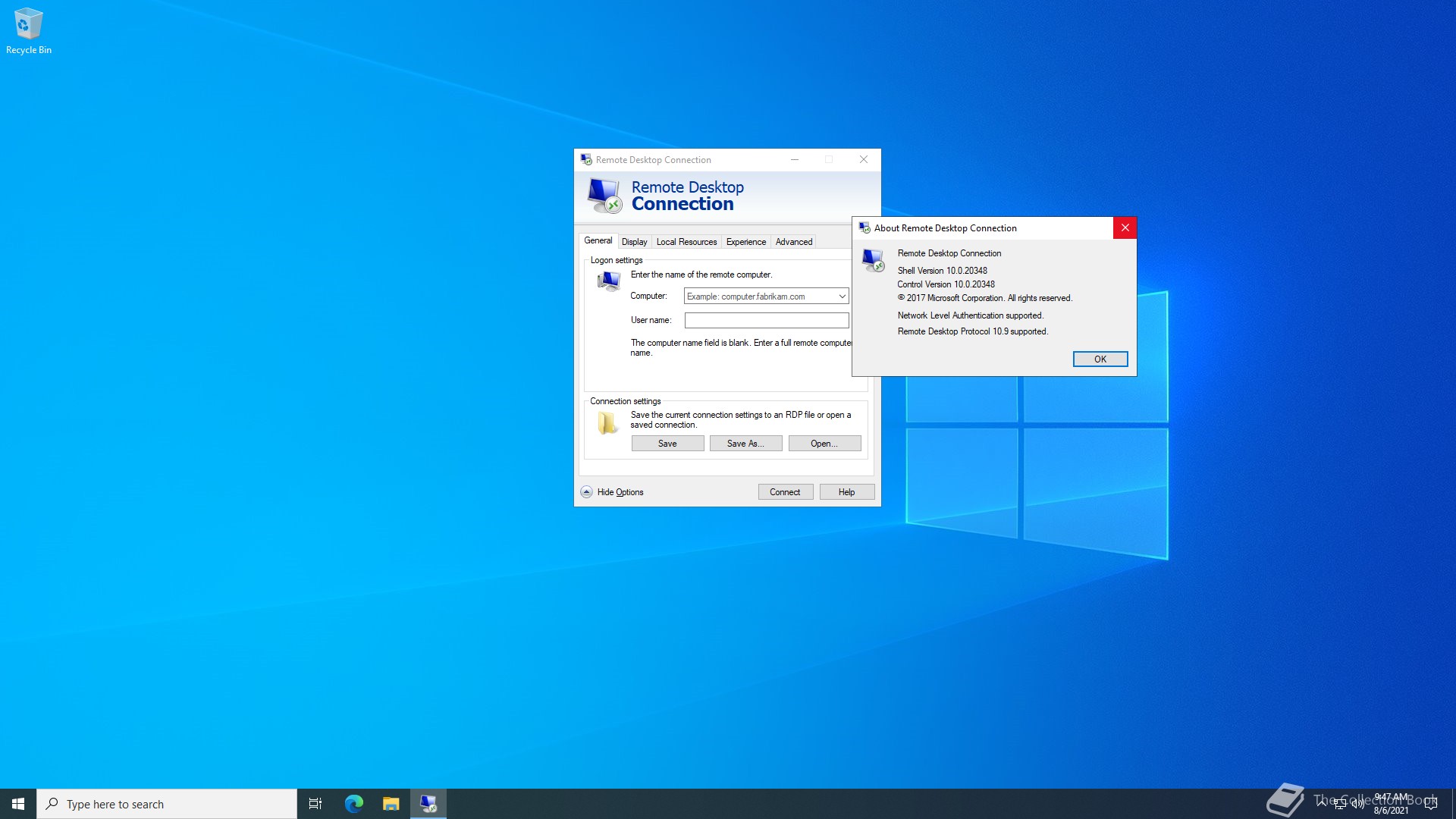Click the About dialog title bar icon
Screen dimensions: 1456x819
coord(864,228)
